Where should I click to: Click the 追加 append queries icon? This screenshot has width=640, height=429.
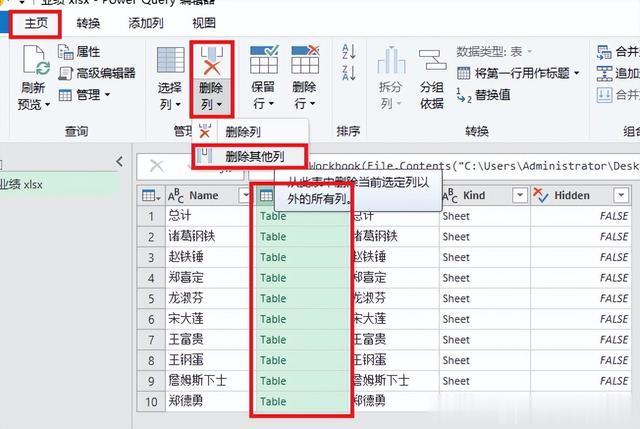604,73
